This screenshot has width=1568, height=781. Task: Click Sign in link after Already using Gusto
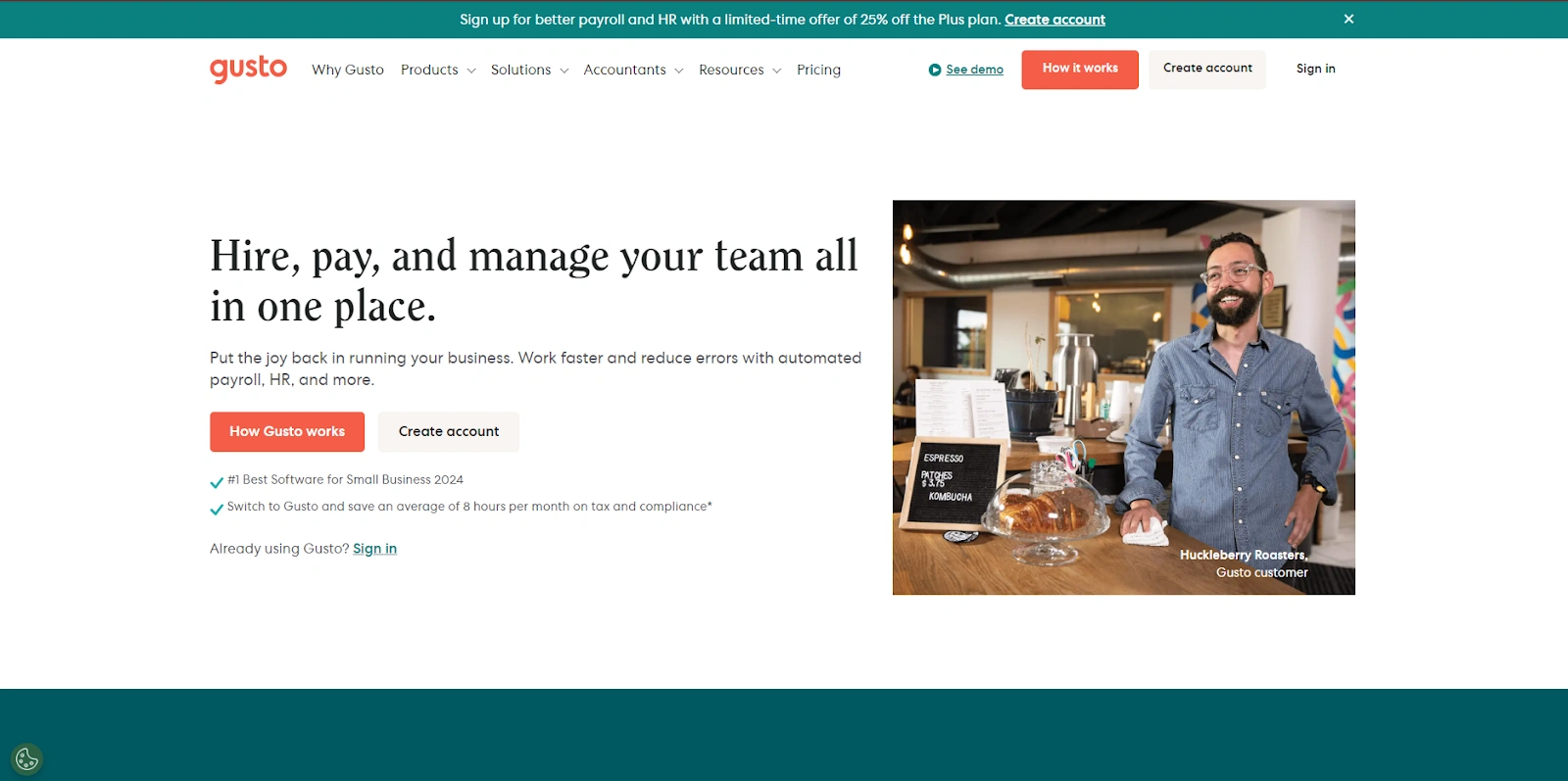click(374, 549)
